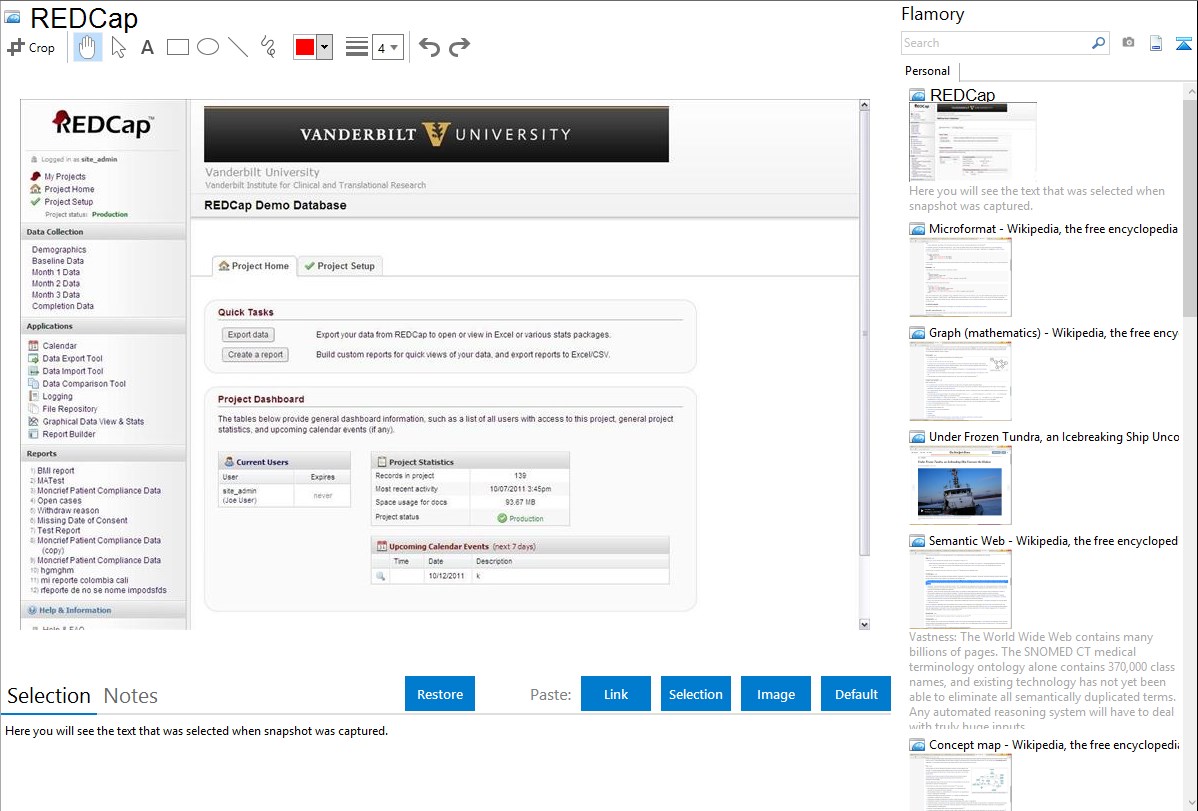Select the Crop tool
This screenshot has height=811, width=1198.
click(31, 47)
